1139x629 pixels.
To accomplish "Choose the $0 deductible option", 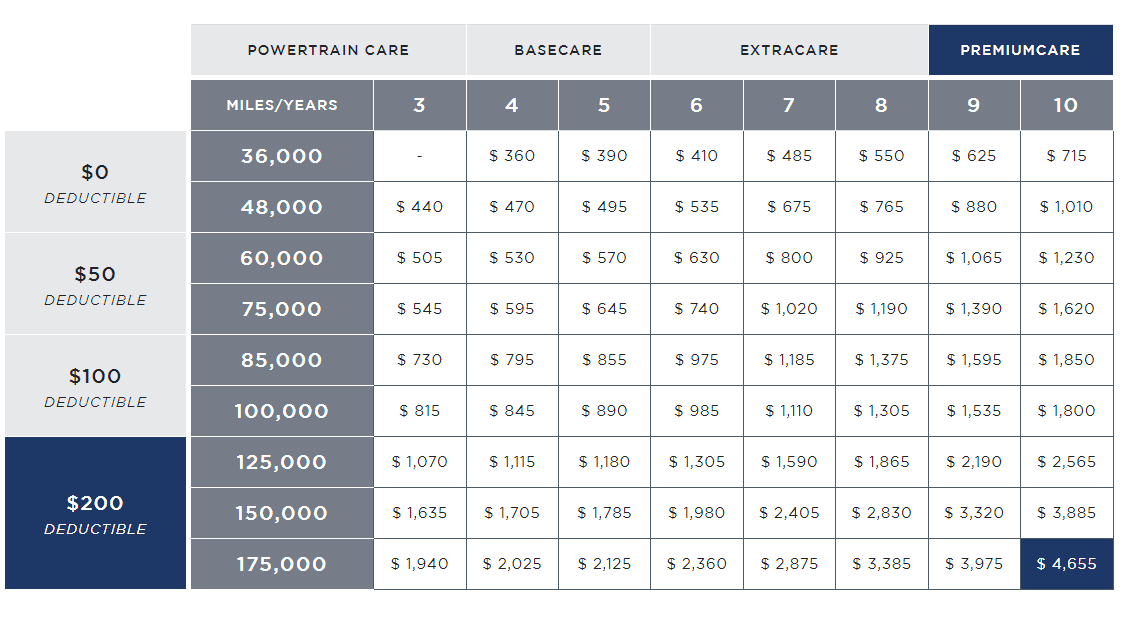I will click(95, 182).
